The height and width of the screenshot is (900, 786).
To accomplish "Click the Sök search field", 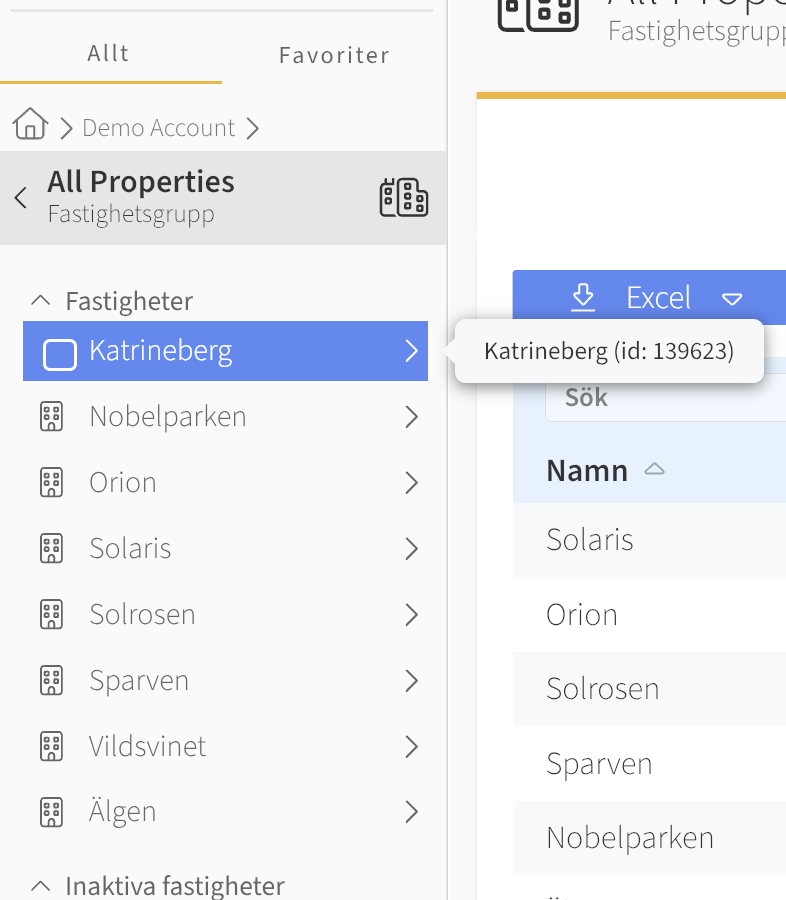I will (x=666, y=398).
